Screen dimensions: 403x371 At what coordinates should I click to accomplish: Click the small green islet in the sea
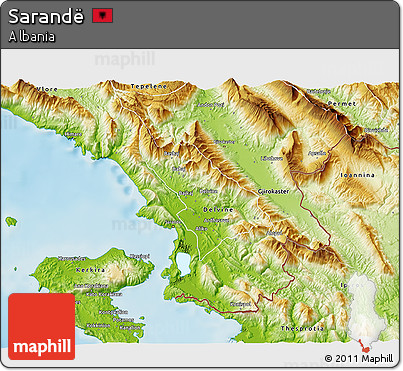click(11, 221)
